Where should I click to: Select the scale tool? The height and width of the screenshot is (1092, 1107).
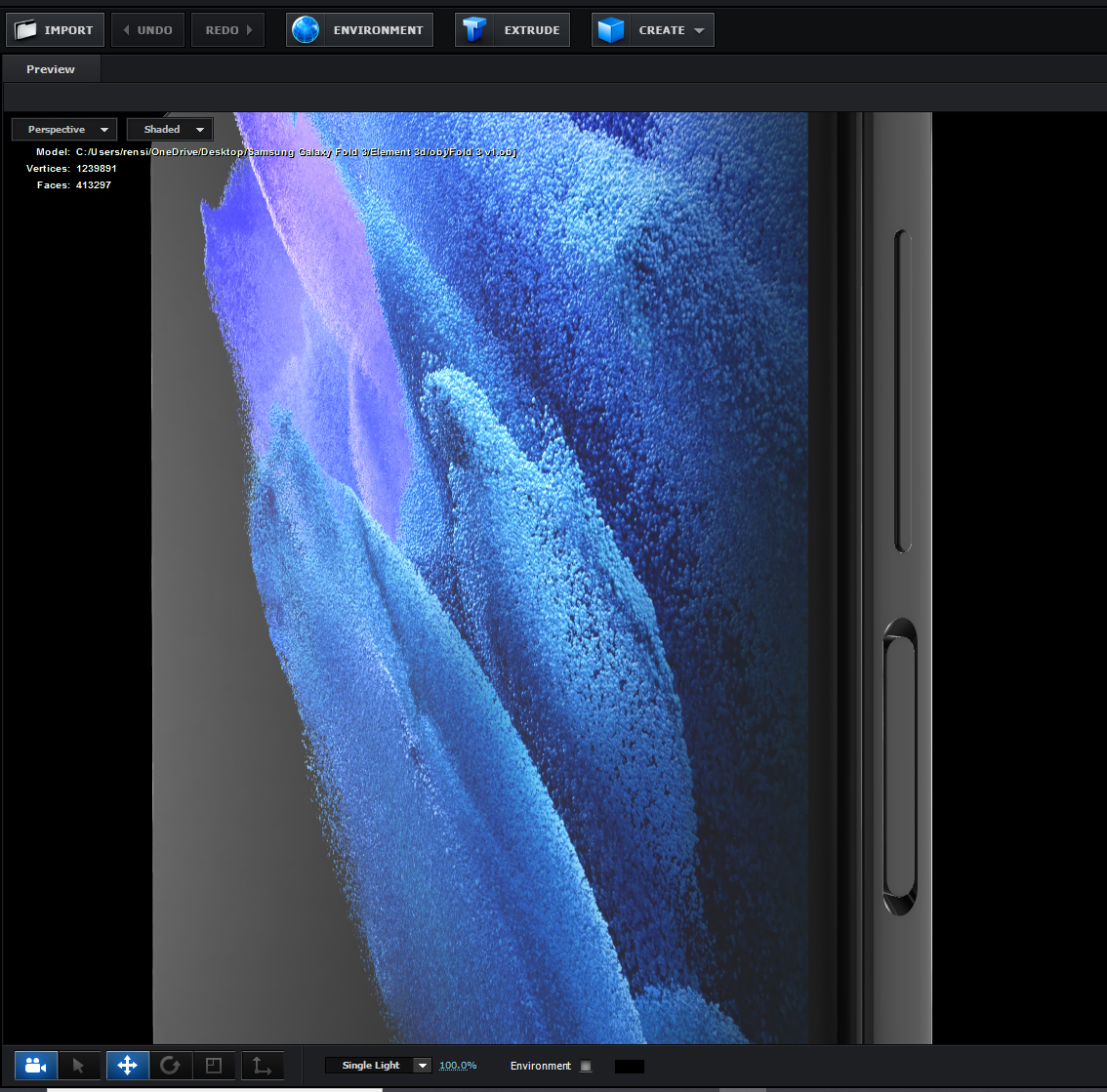(x=214, y=1066)
